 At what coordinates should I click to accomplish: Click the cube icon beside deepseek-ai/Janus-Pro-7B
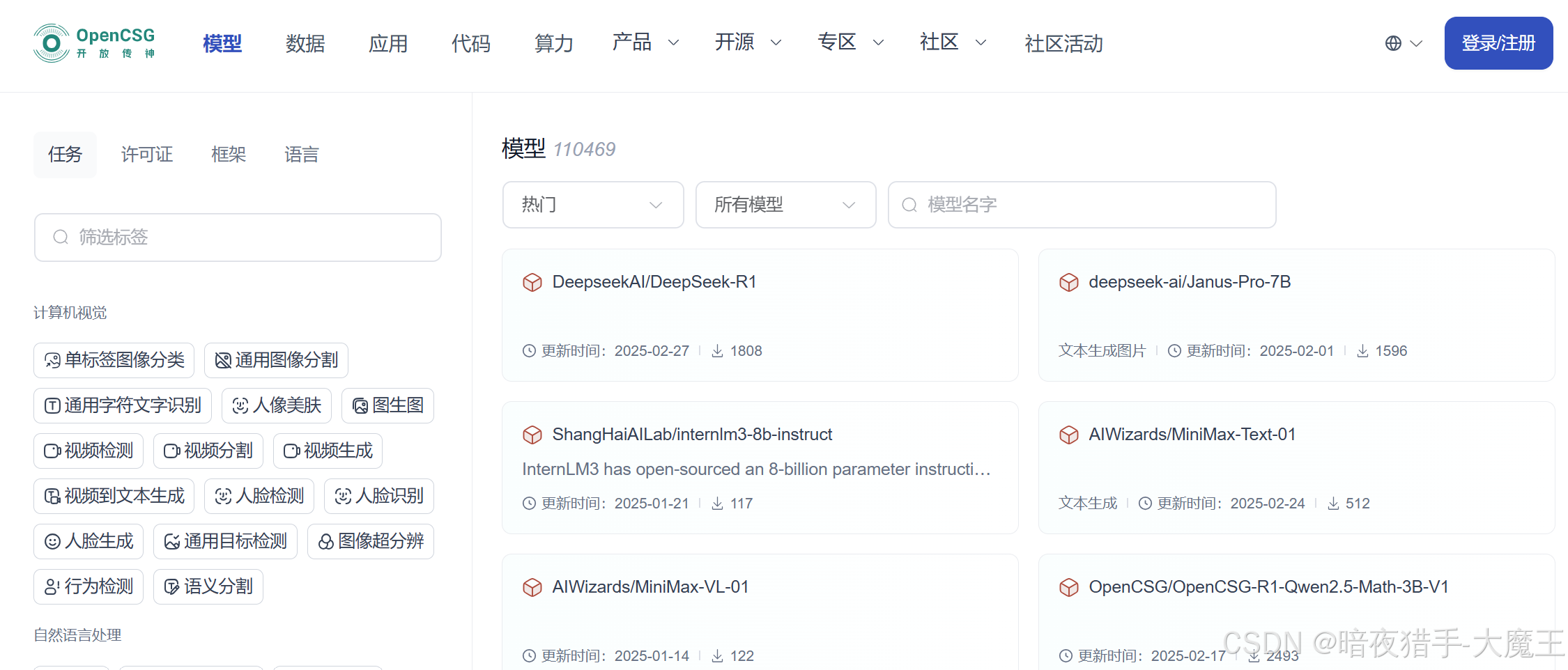click(1069, 282)
